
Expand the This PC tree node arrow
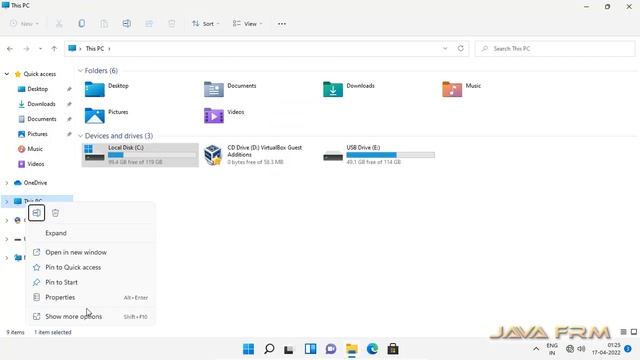pos(7,201)
